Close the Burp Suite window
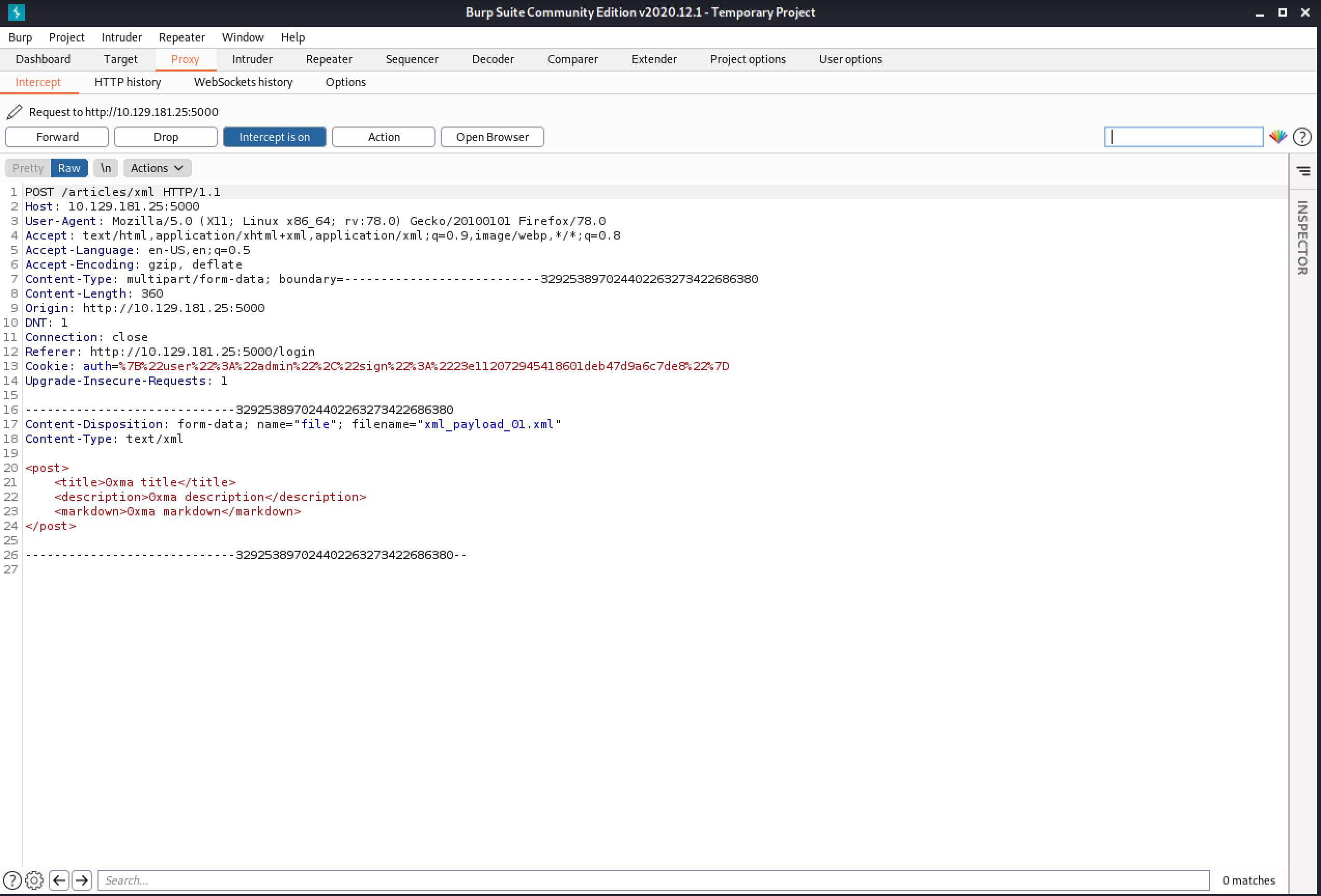This screenshot has height=896, width=1321. point(1305,12)
